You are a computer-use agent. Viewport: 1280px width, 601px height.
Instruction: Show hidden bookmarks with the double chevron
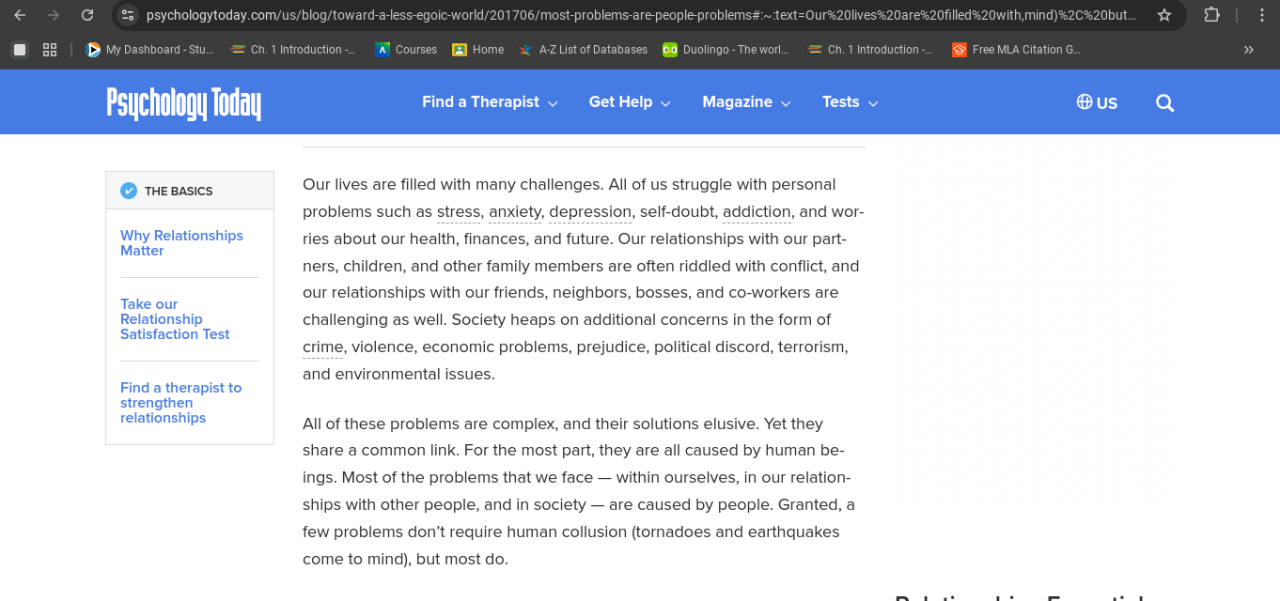point(1248,50)
